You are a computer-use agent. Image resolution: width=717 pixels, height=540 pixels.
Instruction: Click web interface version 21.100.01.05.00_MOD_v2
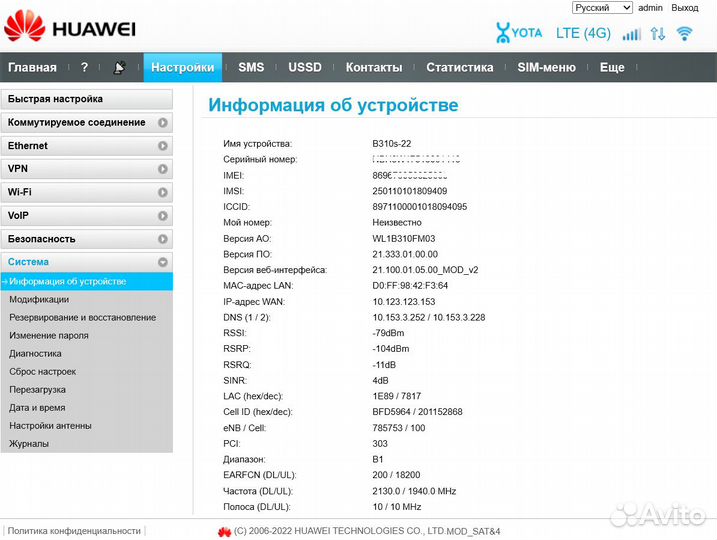(425, 270)
